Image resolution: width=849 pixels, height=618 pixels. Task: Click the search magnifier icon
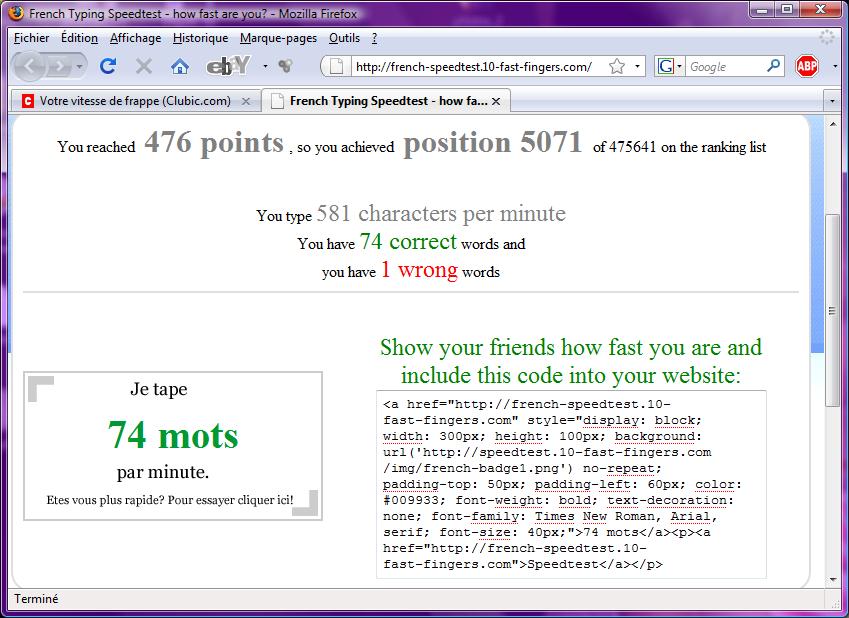[774, 67]
